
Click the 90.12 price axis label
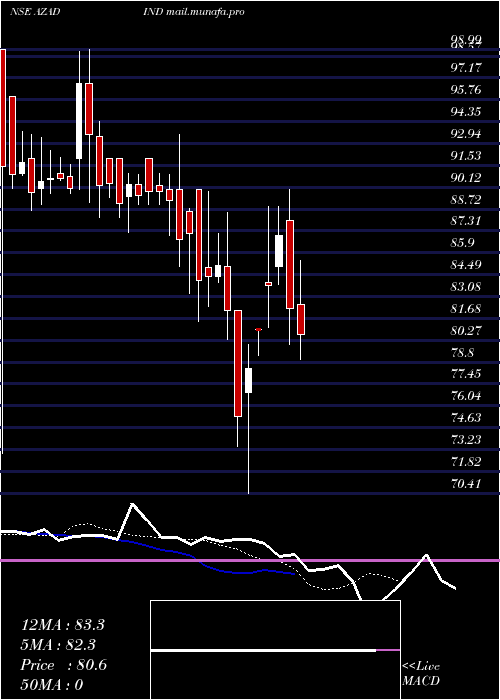pos(466,178)
